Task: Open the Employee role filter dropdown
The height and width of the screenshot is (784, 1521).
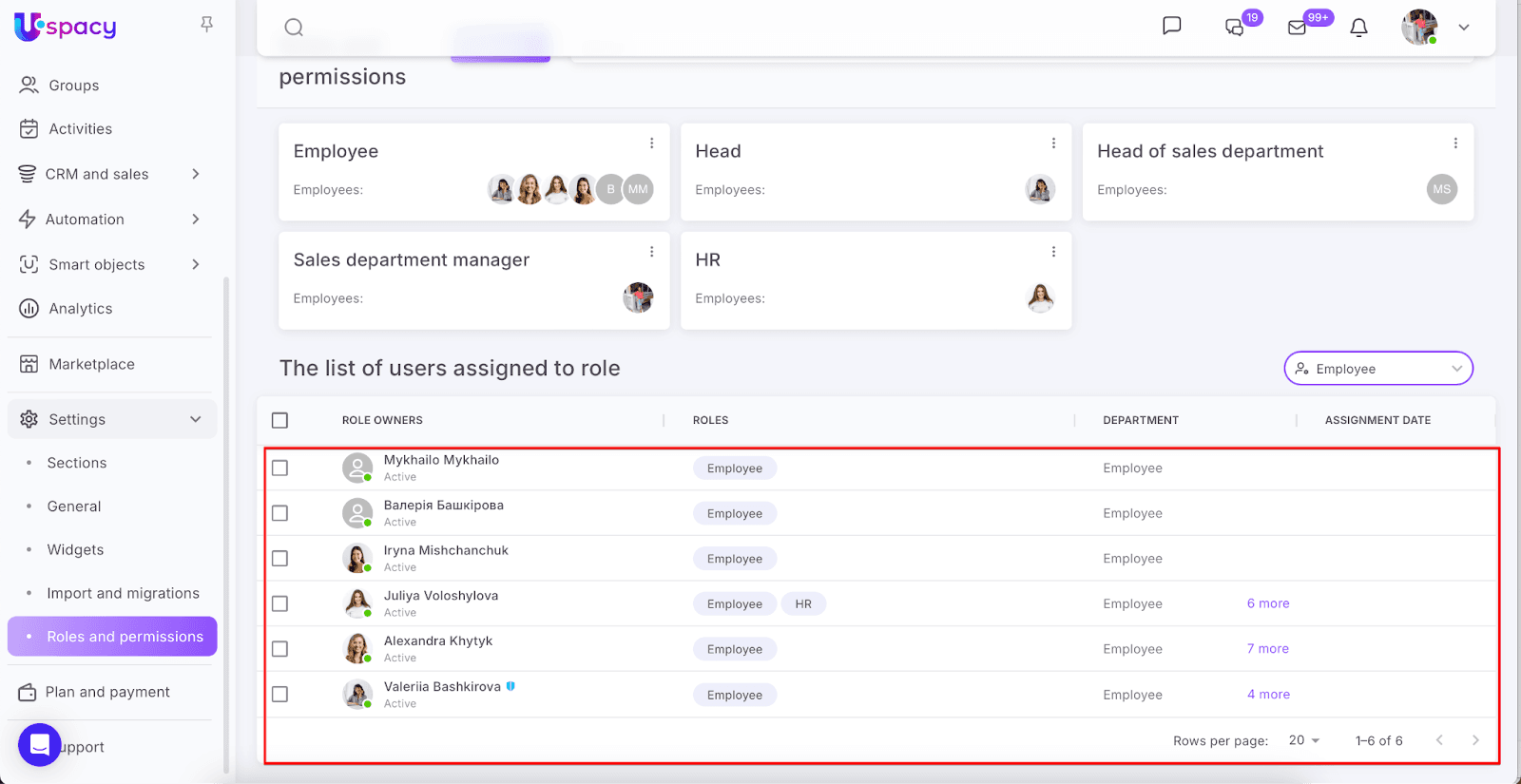Action: click(x=1377, y=369)
